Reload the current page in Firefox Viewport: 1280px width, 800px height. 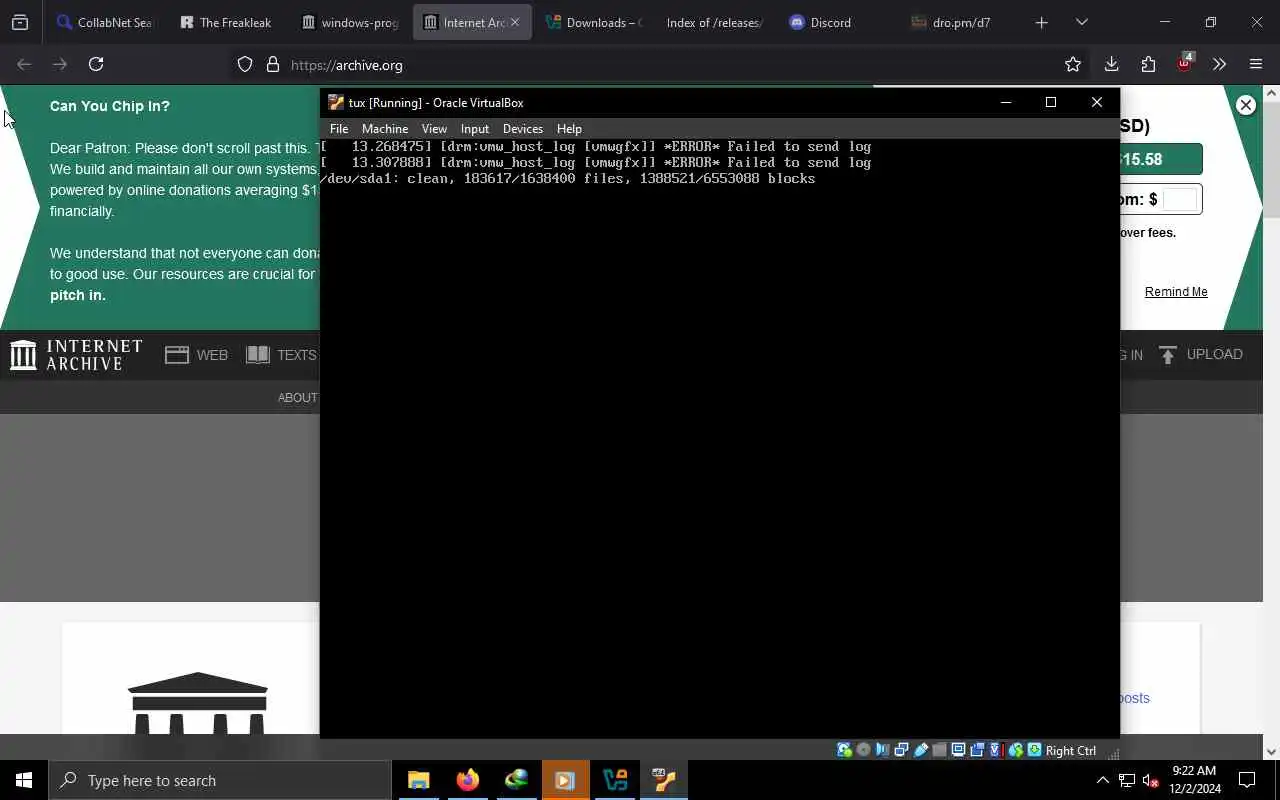96,64
